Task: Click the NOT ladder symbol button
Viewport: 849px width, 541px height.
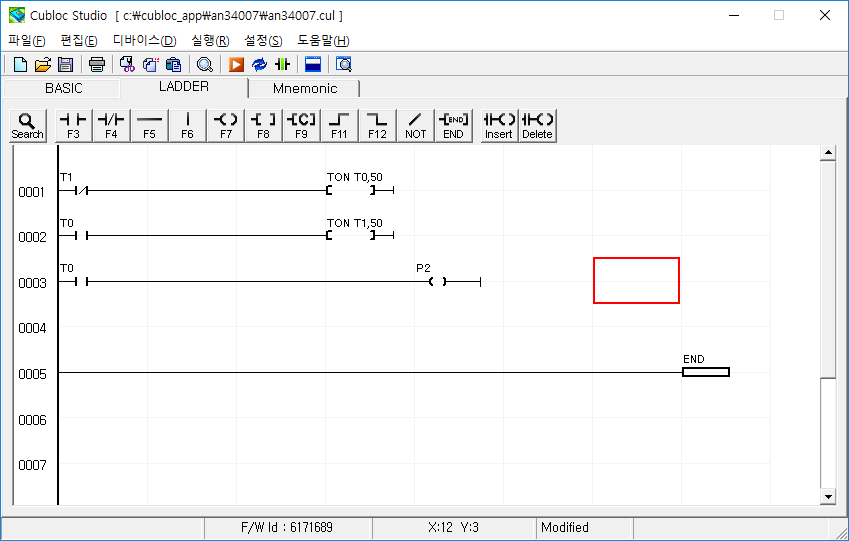Action: 416,125
